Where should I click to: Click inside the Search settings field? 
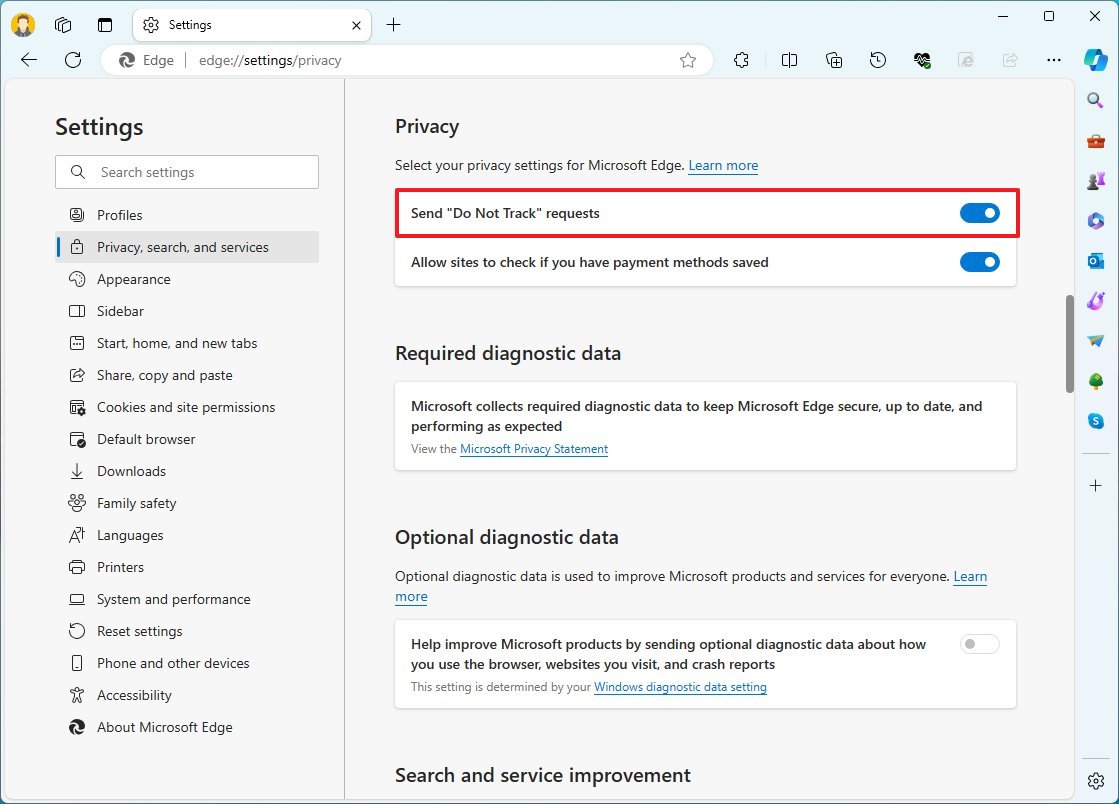click(x=187, y=172)
